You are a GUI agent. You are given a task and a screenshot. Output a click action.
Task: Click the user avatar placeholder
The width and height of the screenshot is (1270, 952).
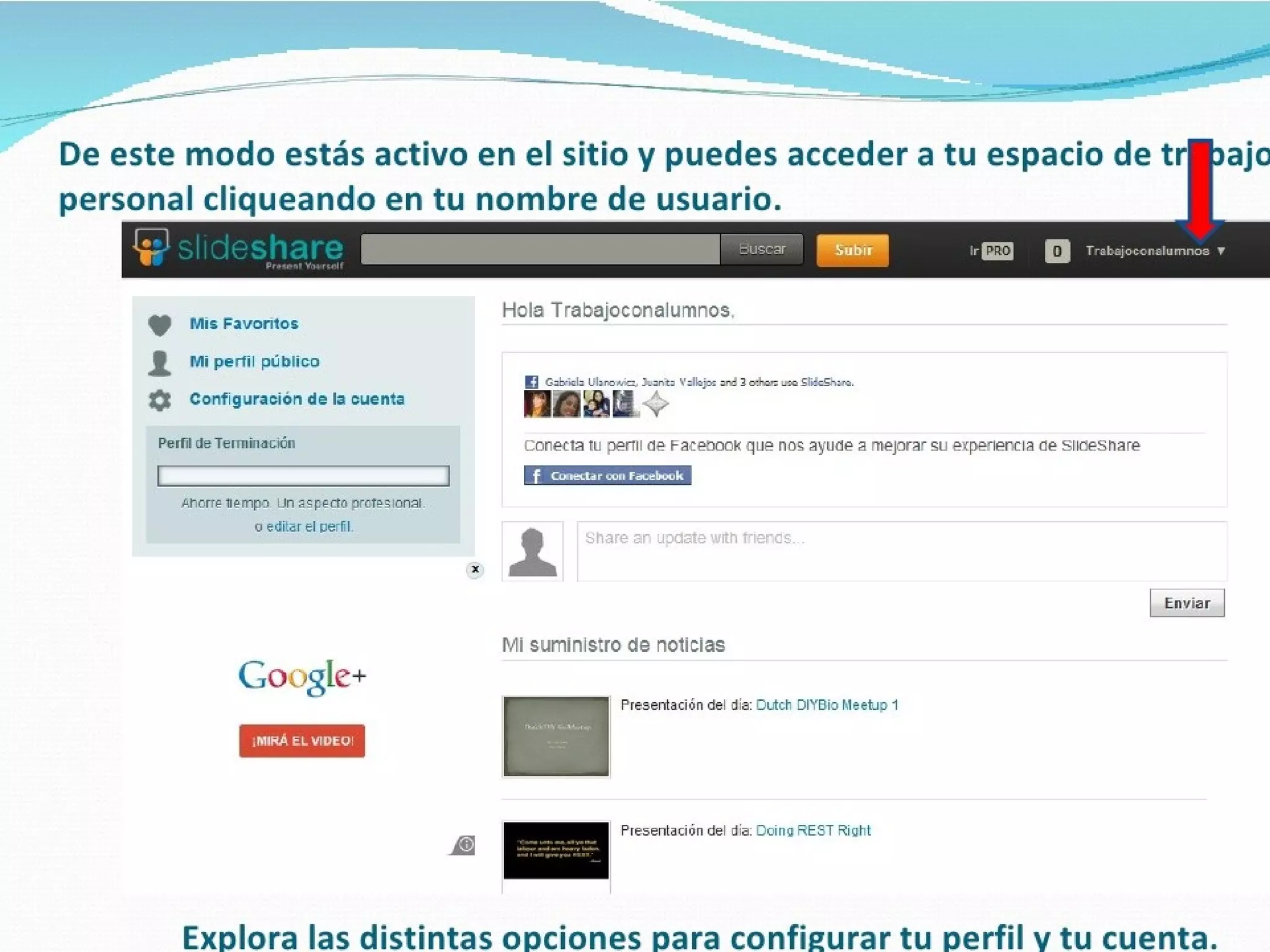point(532,552)
